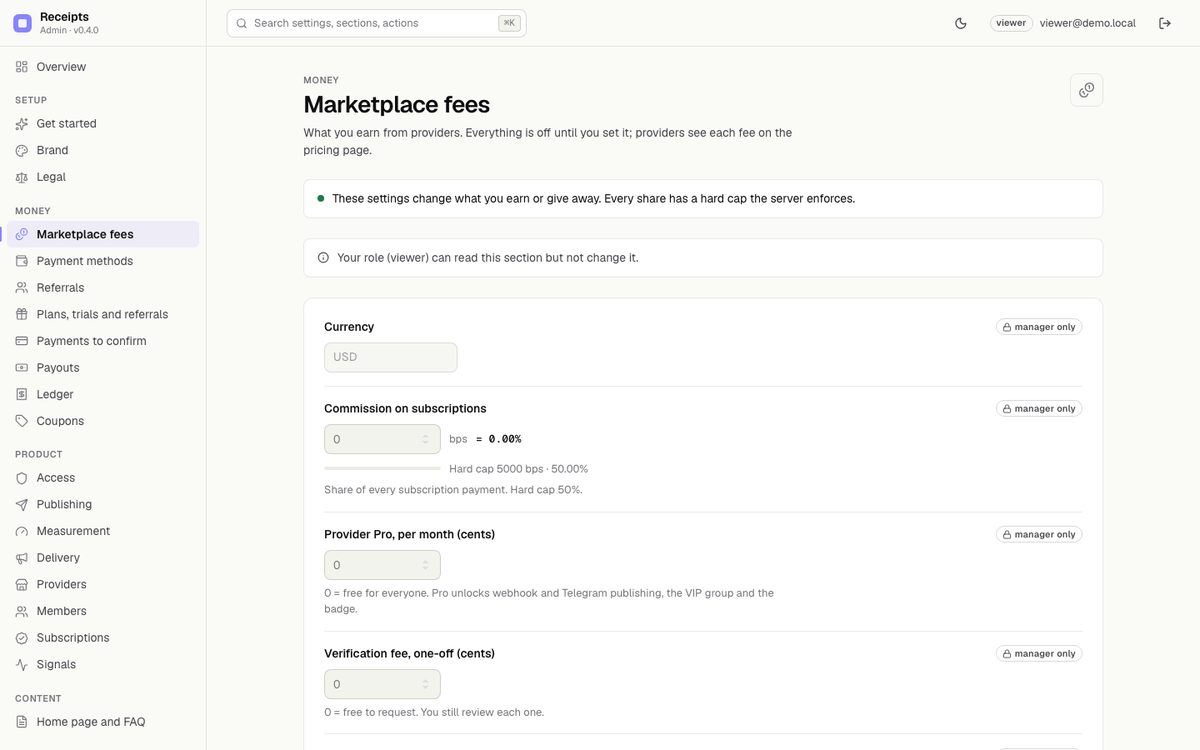Toggle dark mode with moon icon
Screen dimensions: 1200x750
pyautogui.click(x=961, y=23)
